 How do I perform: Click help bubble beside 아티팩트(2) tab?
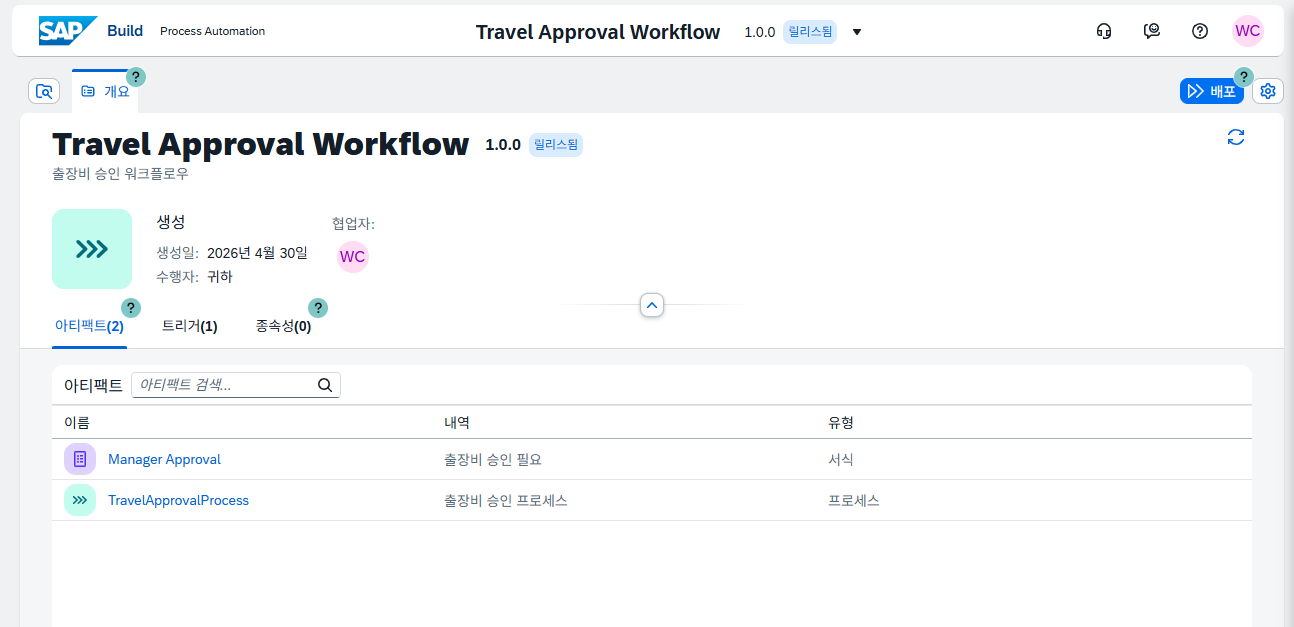click(x=131, y=308)
